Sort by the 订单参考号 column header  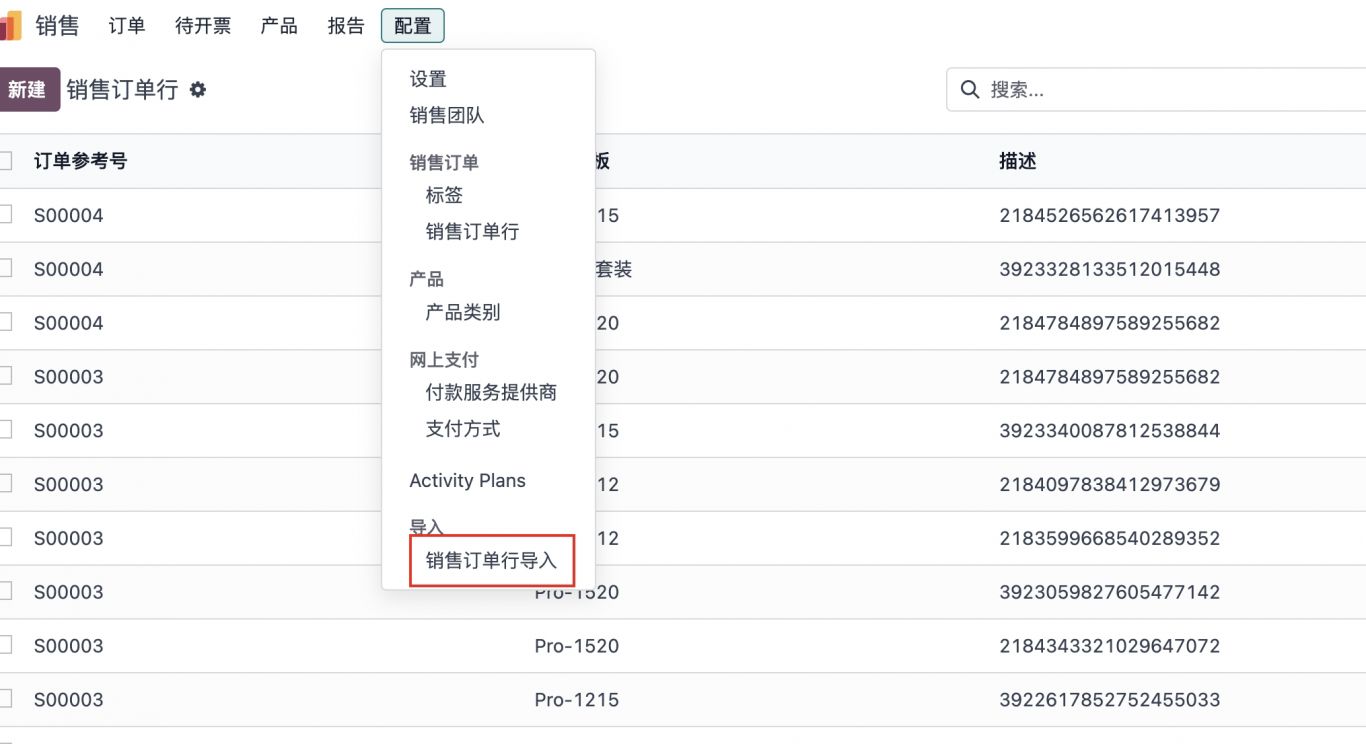[81, 161]
